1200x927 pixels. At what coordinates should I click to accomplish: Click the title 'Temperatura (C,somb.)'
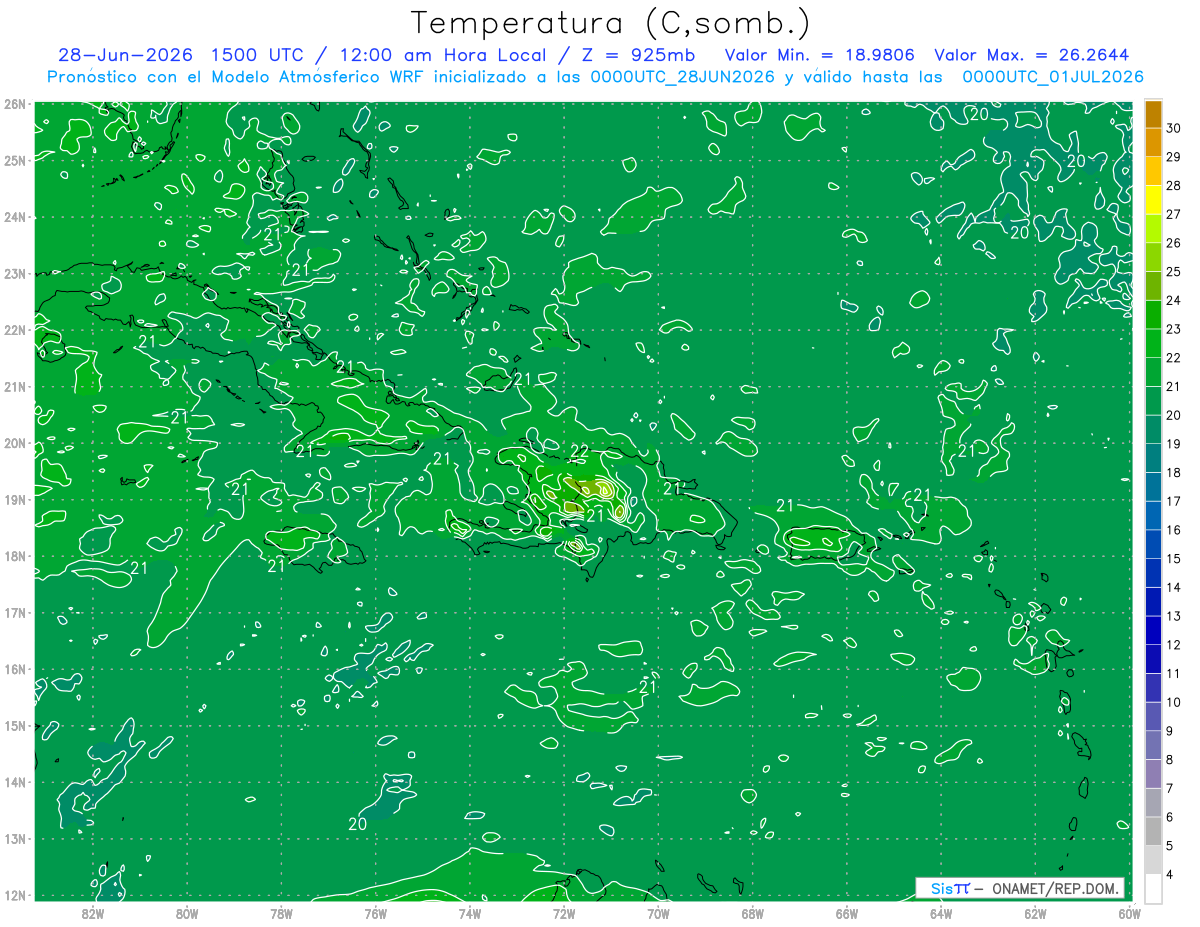(611, 24)
